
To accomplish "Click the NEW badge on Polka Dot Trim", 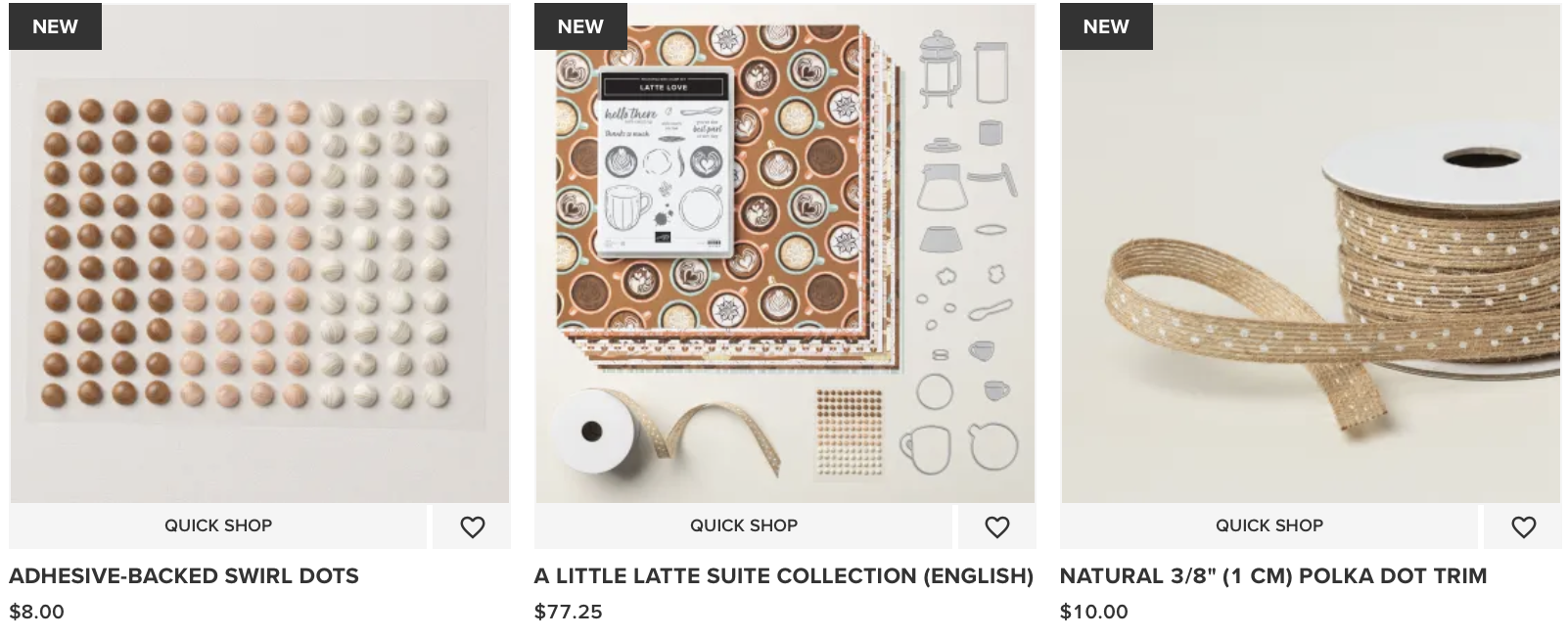I will pos(1106,27).
